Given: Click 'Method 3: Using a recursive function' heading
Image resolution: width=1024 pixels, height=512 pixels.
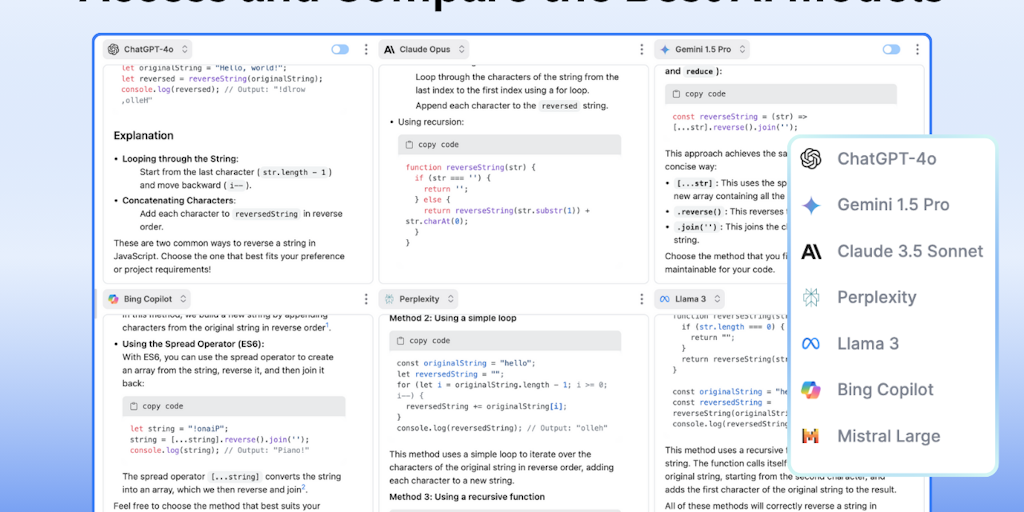Looking at the screenshot, I should [x=467, y=497].
